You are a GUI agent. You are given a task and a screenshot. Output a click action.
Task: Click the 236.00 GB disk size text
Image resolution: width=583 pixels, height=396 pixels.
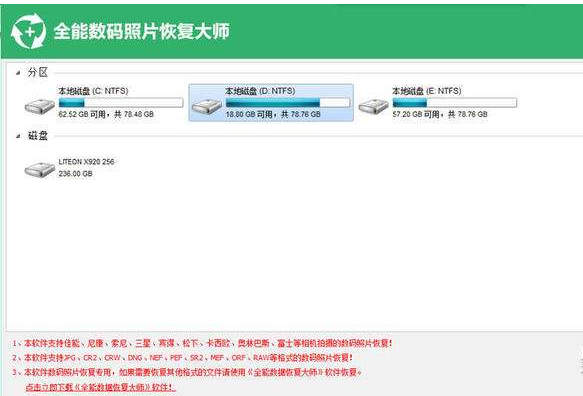75,174
